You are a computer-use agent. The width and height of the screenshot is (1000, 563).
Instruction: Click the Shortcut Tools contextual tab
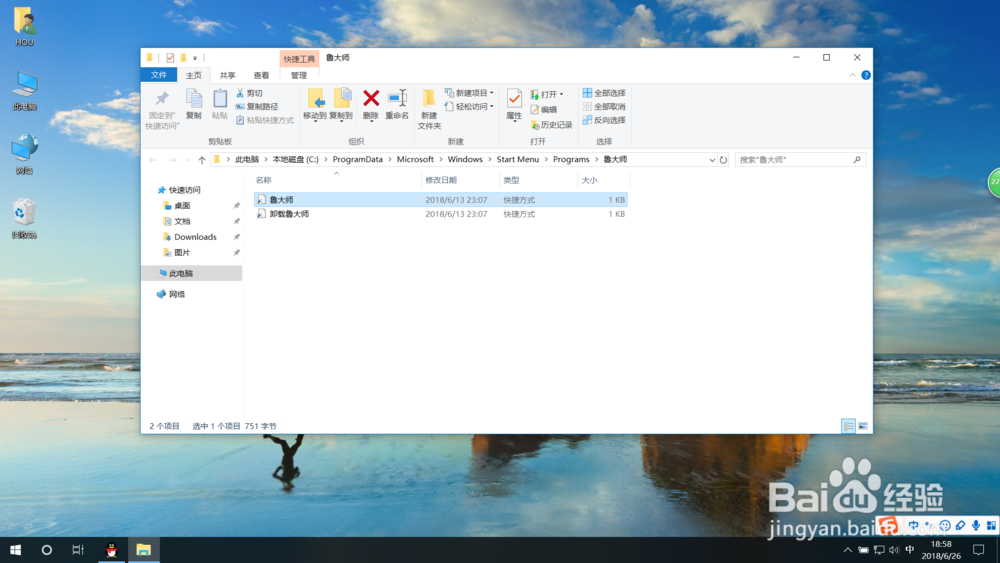tap(298, 59)
